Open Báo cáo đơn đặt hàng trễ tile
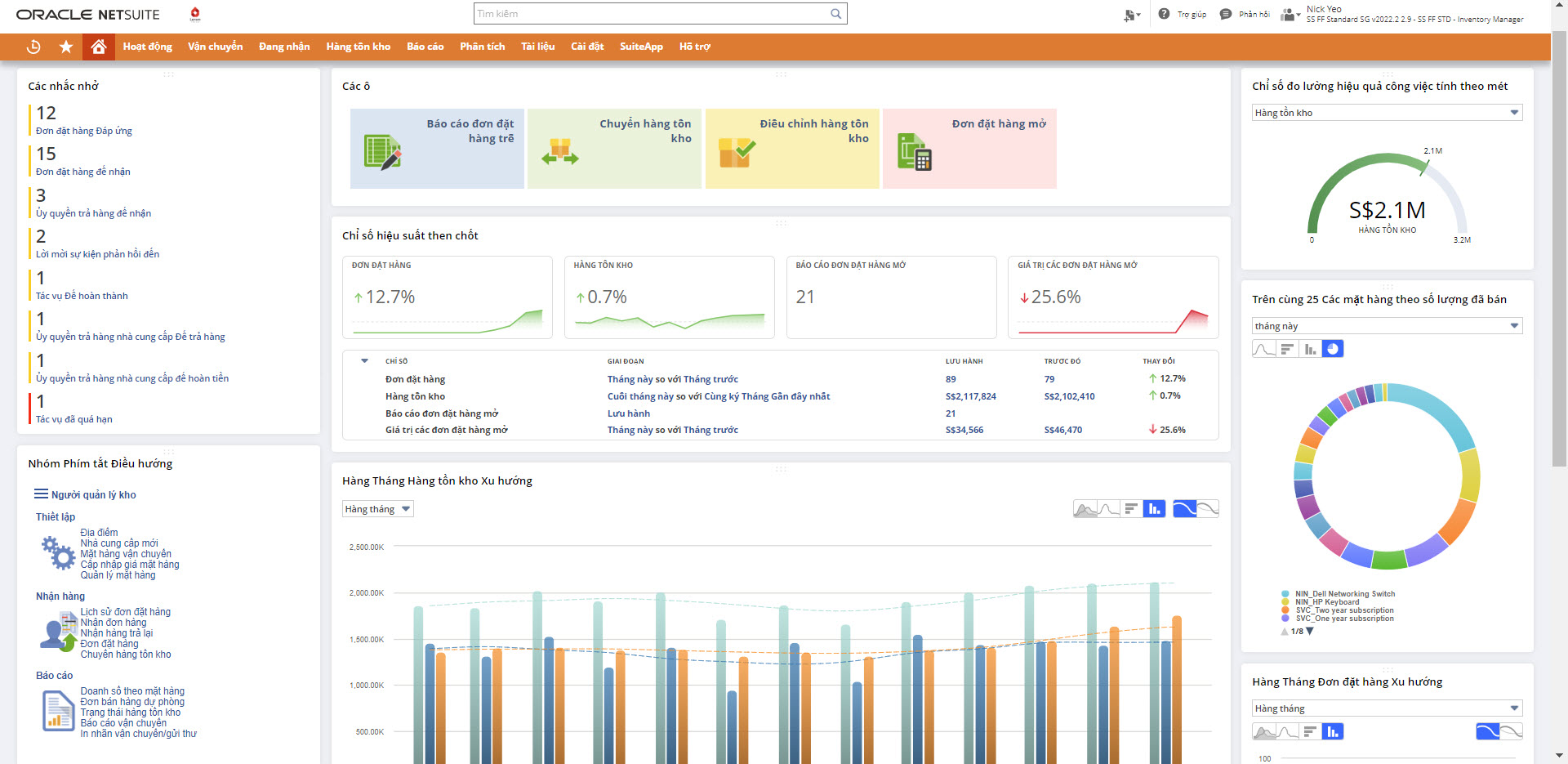The height and width of the screenshot is (764, 1568). tap(437, 149)
